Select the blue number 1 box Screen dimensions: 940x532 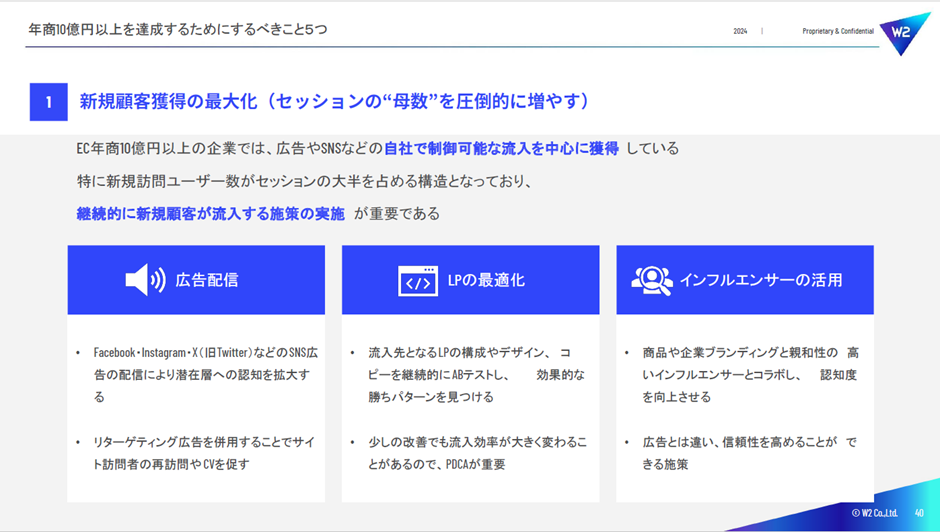coord(49,102)
